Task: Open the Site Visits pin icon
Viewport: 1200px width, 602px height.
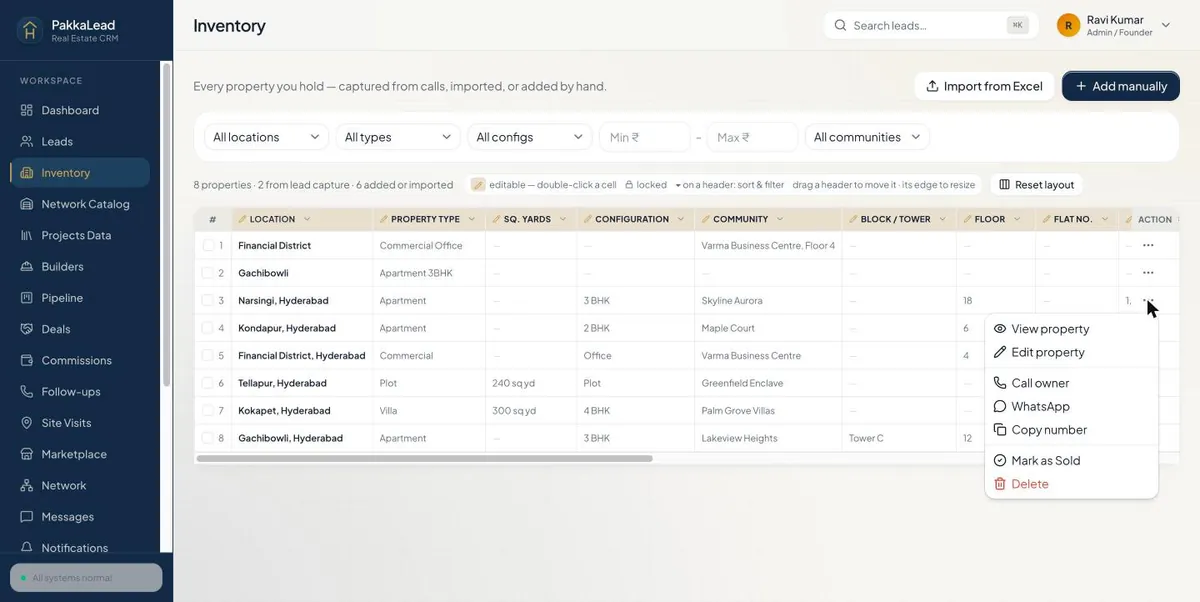Action: tap(27, 423)
